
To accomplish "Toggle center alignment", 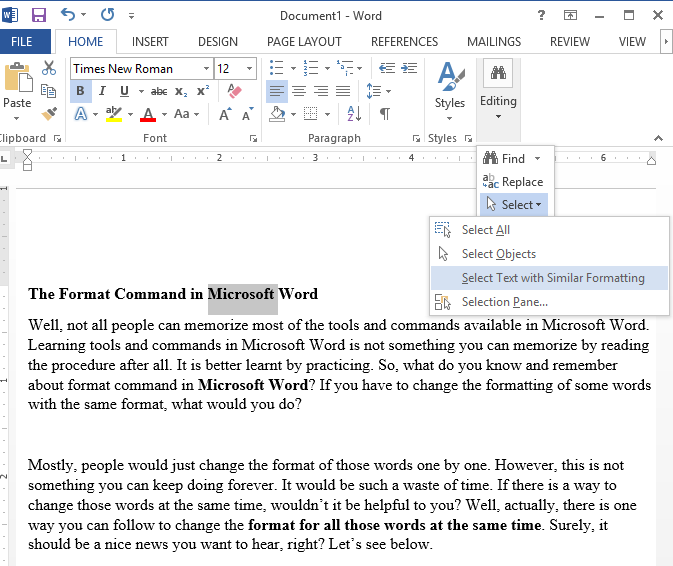I will pos(299,91).
